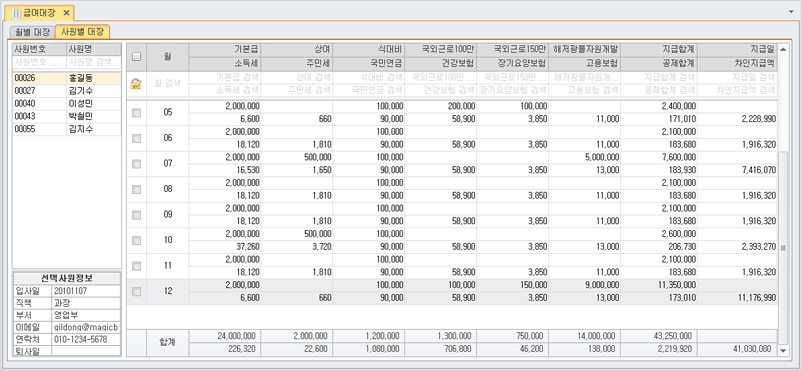This screenshot has width=802, height=371.
Task: Click the 국외근로100만 column header
Action: coord(441,50)
